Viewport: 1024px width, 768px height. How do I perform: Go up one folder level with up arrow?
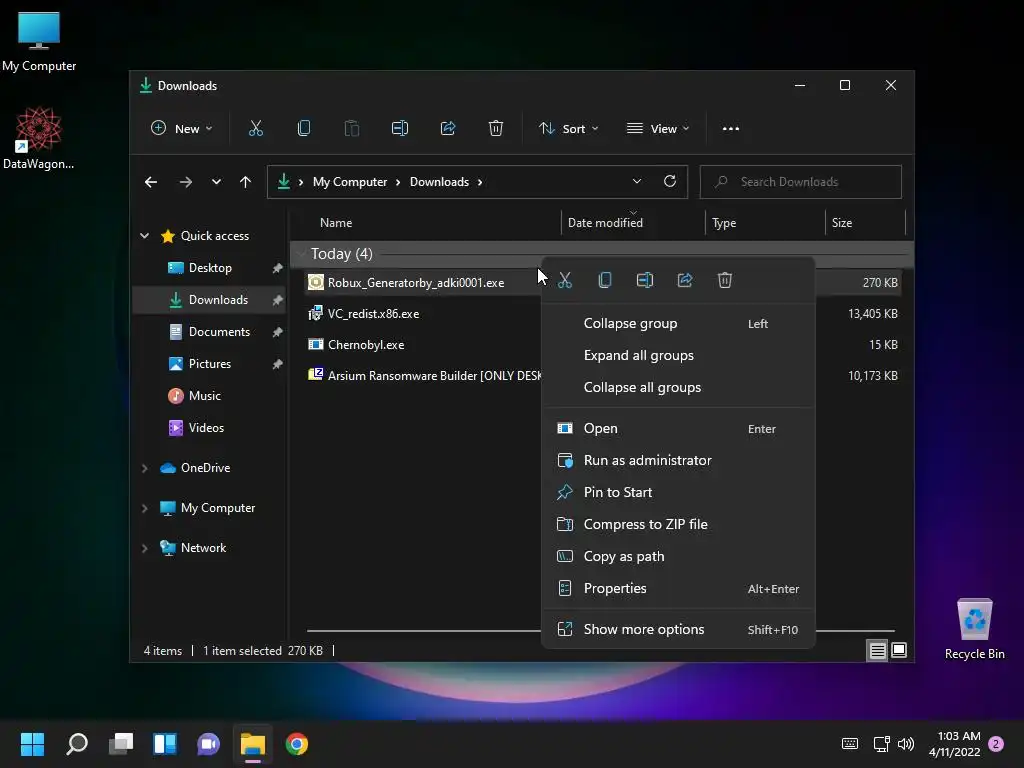(x=246, y=182)
